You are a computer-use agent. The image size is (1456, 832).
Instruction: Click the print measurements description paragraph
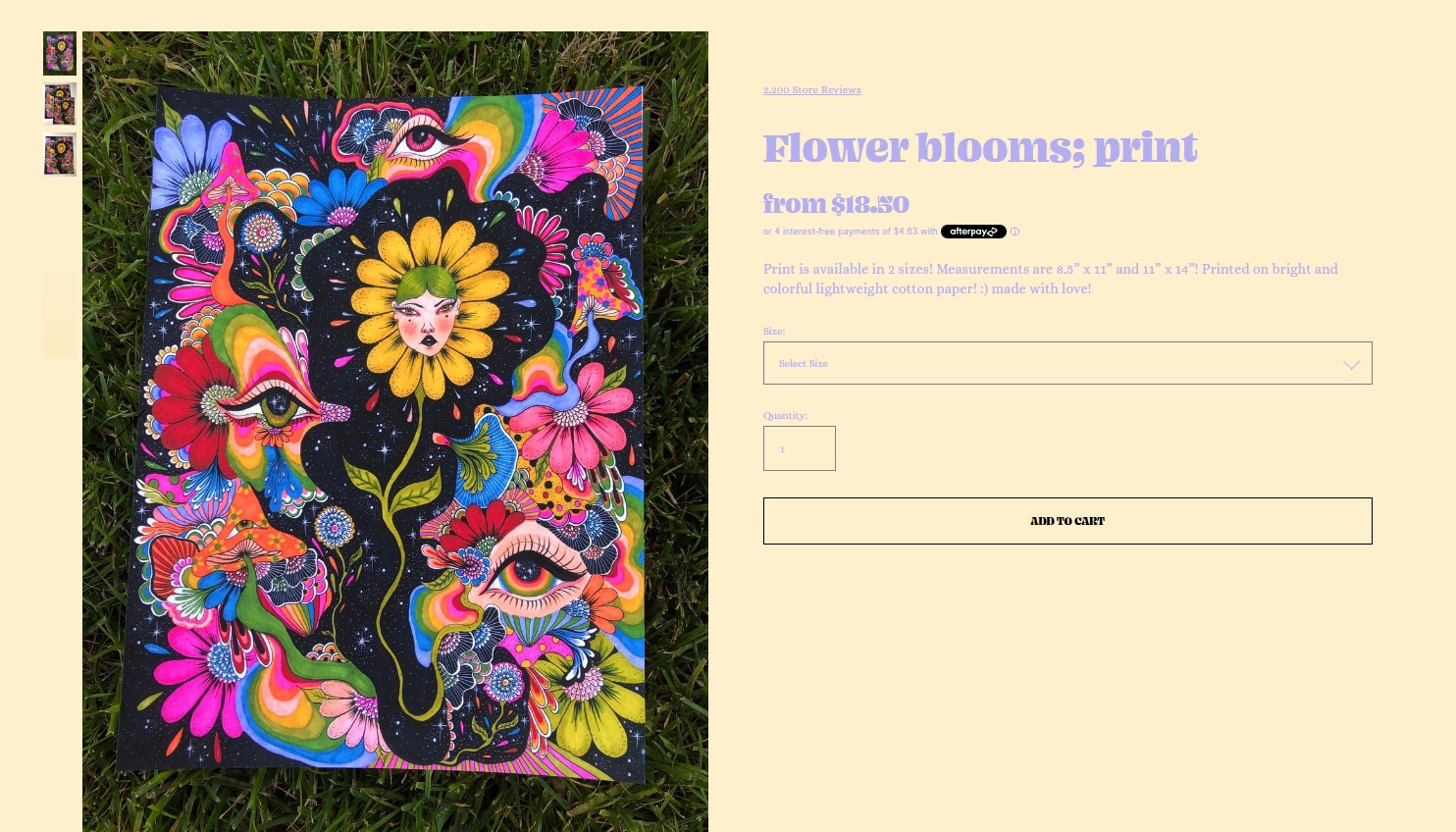pyautogui.click(x=1051, y=279)
